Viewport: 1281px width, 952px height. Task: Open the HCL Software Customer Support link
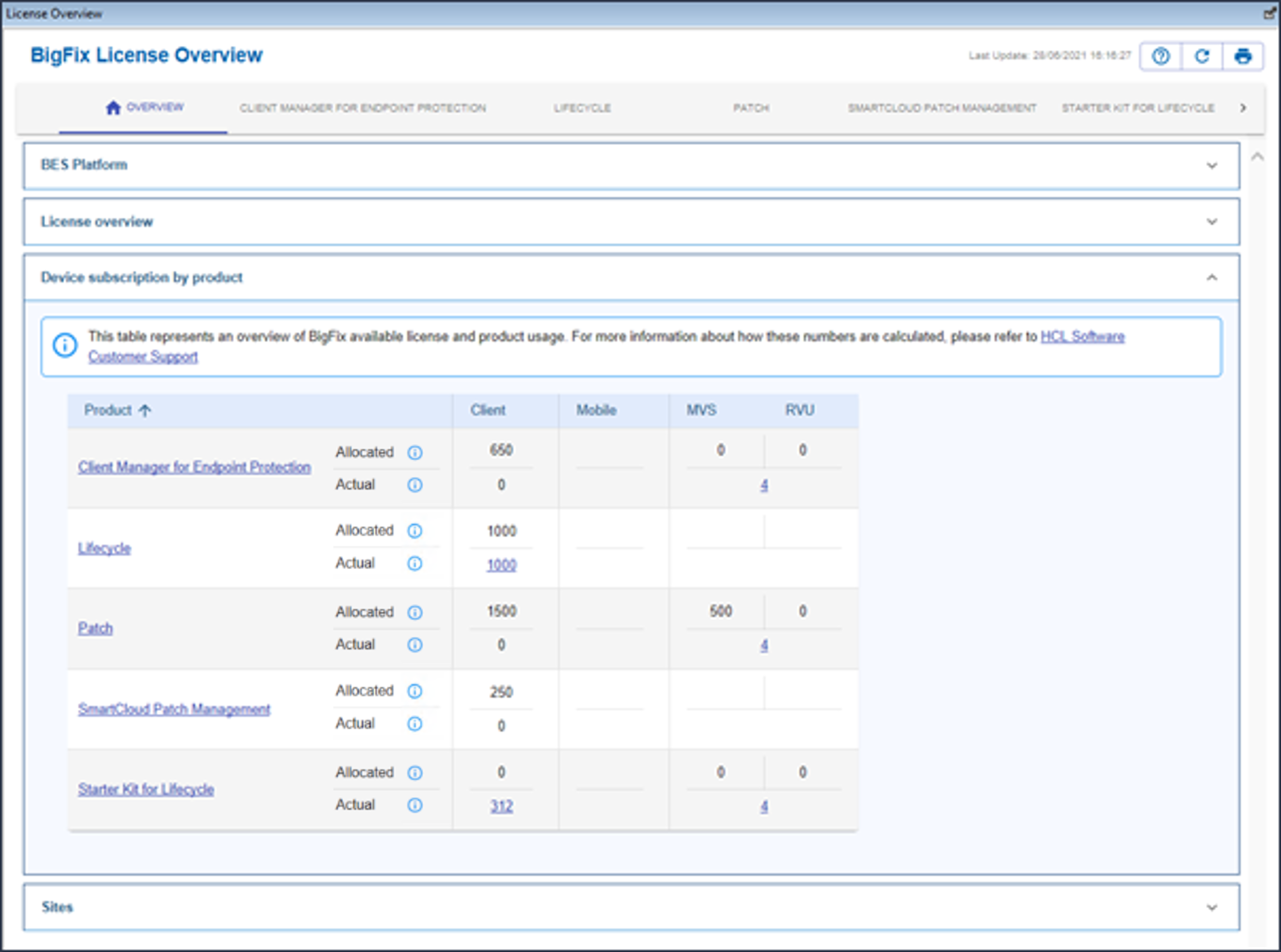click(x=1081, y=337)
